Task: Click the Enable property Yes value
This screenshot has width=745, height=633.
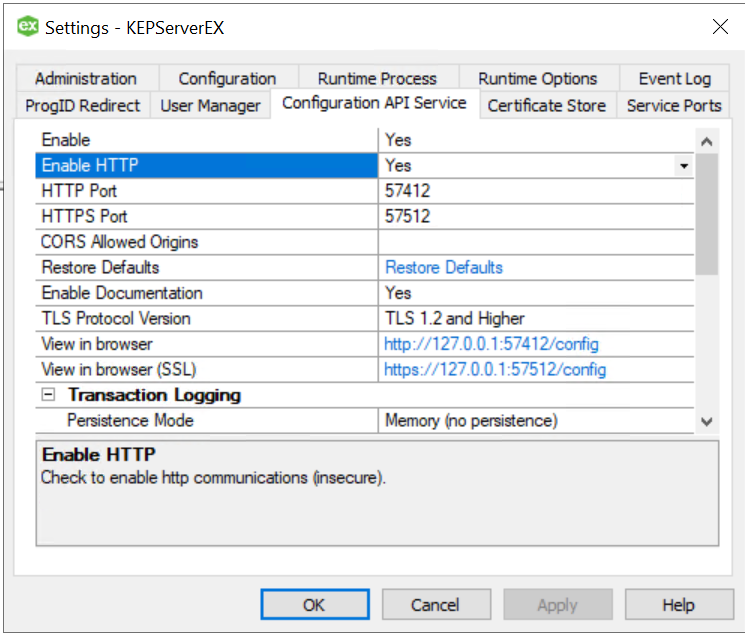Action: pyautogui.click(x=398, y=140)
